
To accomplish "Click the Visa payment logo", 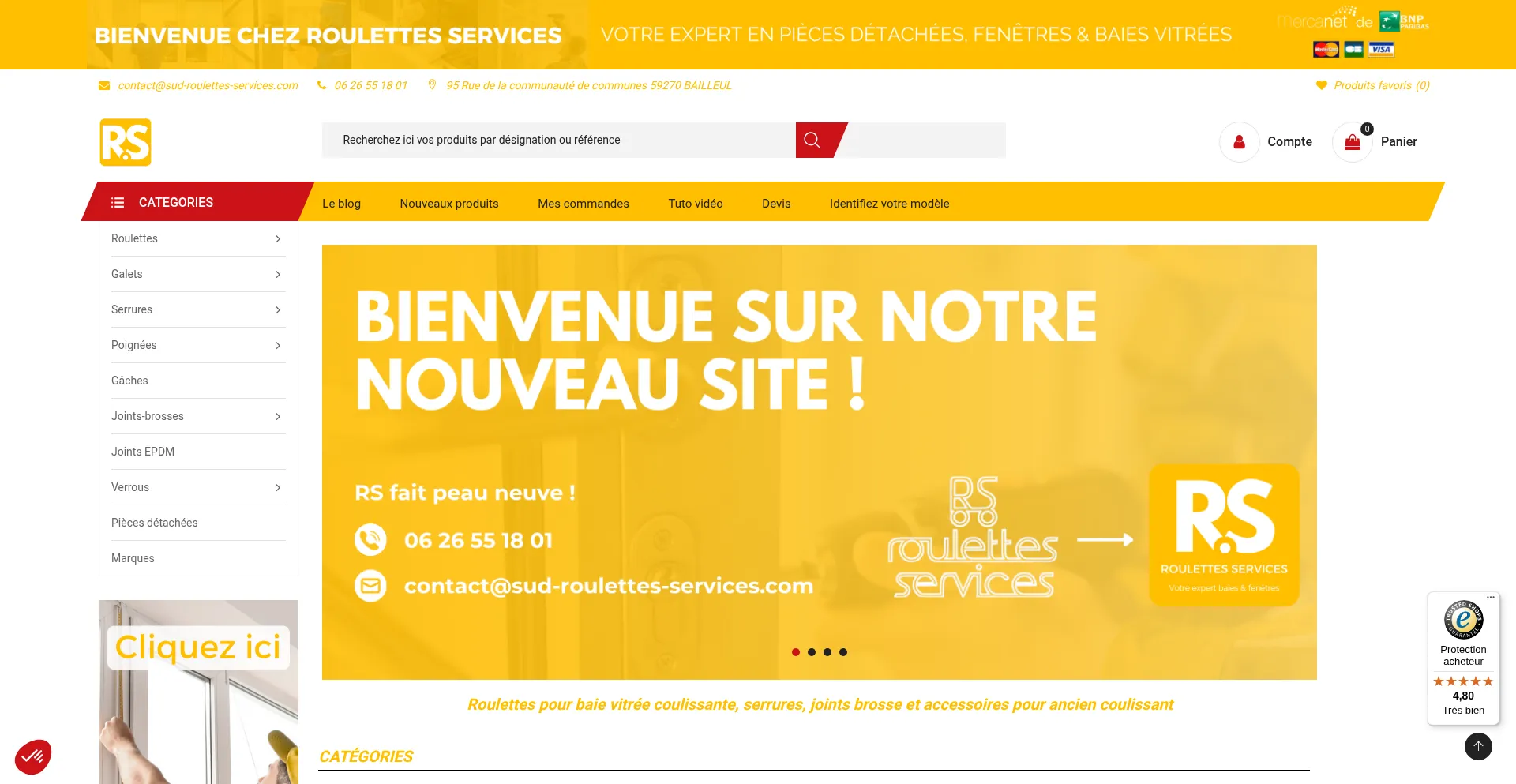I will 1381,50.
